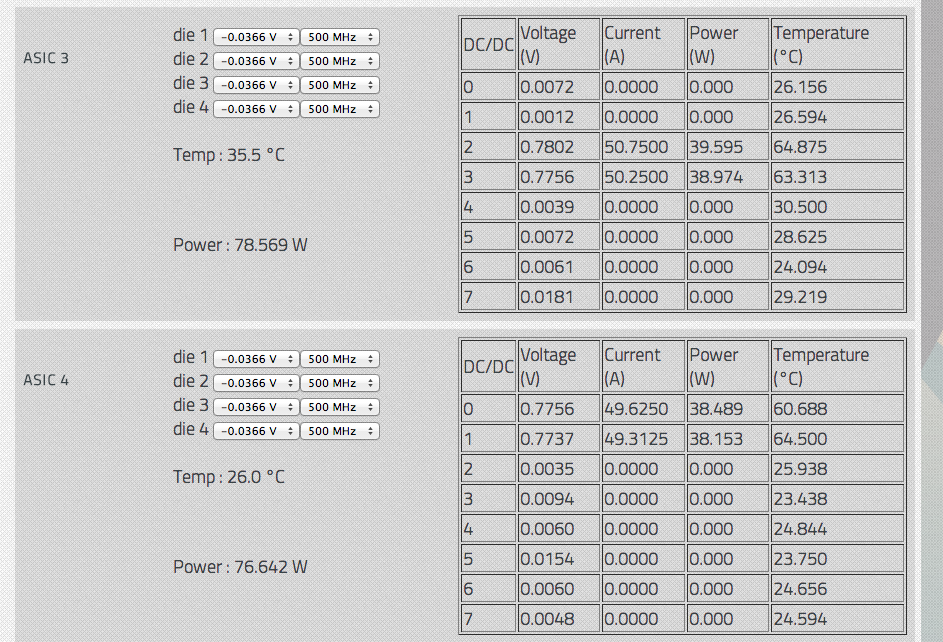The width and height of the screenshot is (943, 642).
Task: Open ASIC 3 die 4 voltage dropdown
Action: [256, 109]
